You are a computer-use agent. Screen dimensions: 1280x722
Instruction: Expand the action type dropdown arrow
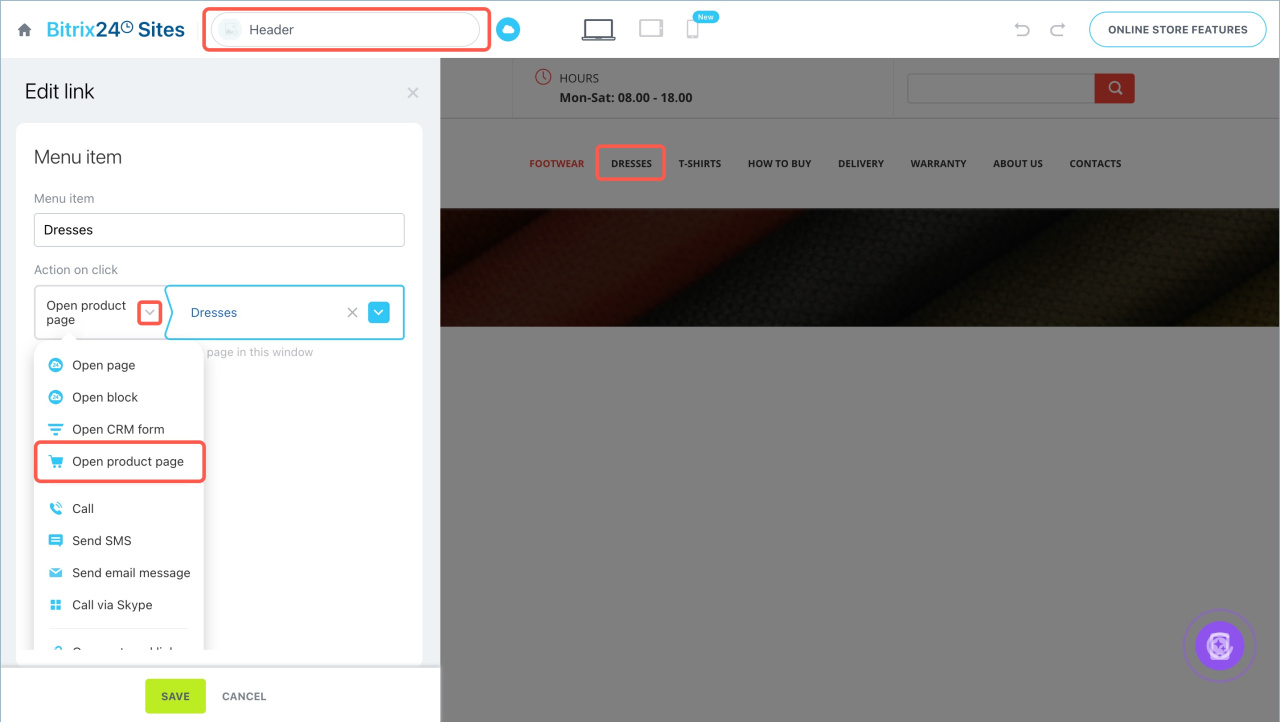pos(149,313)
